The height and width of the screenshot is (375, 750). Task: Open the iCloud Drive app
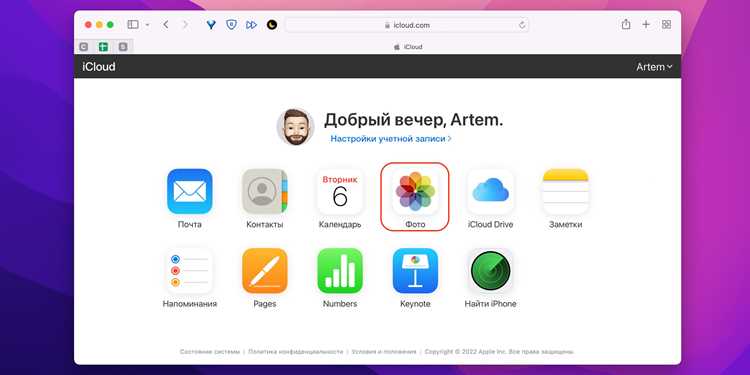[490, 191]
